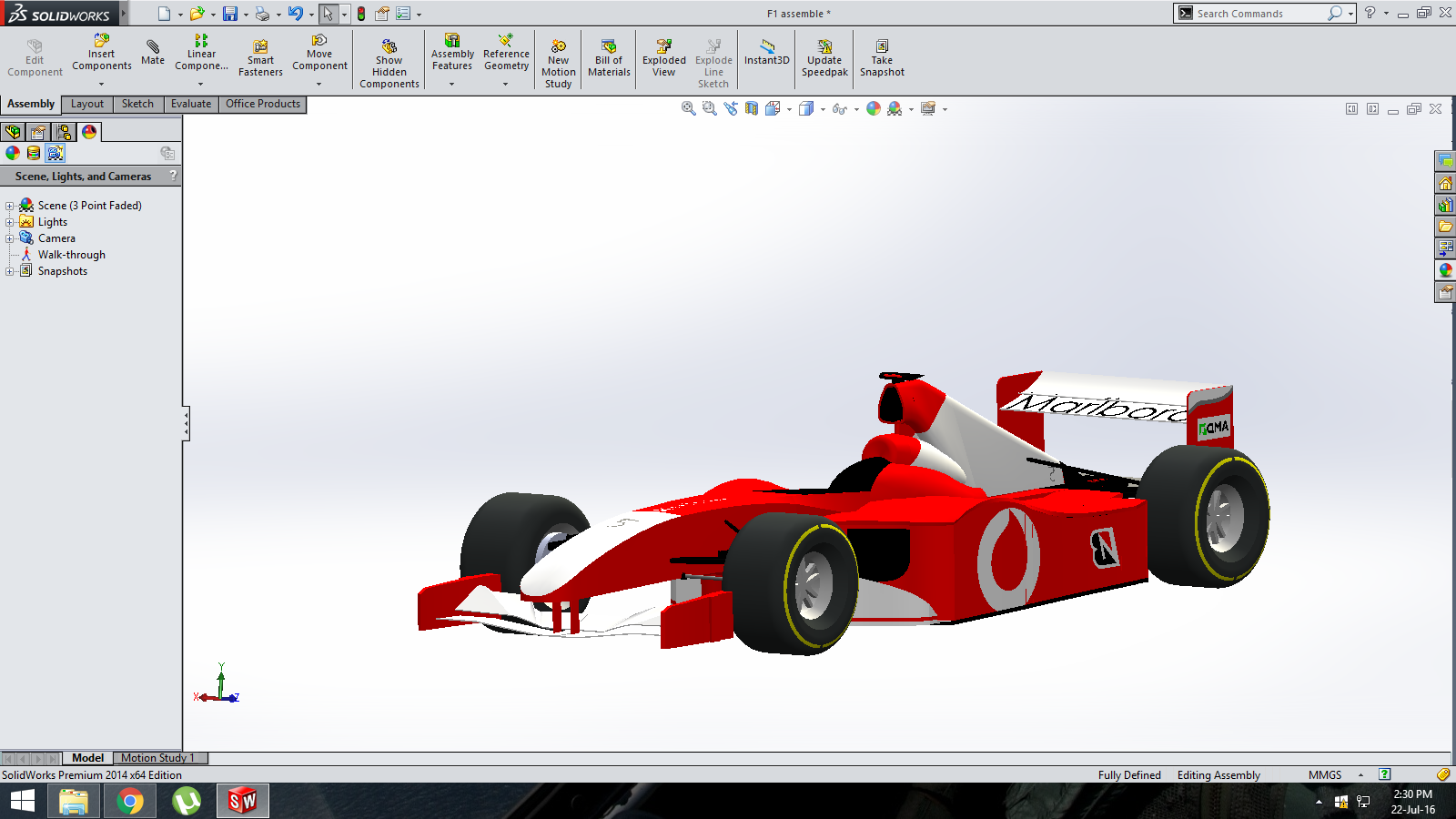Expand the Lights tree node
The image size is (1456, 819).
pyautogui.click(x=10, y=222)
